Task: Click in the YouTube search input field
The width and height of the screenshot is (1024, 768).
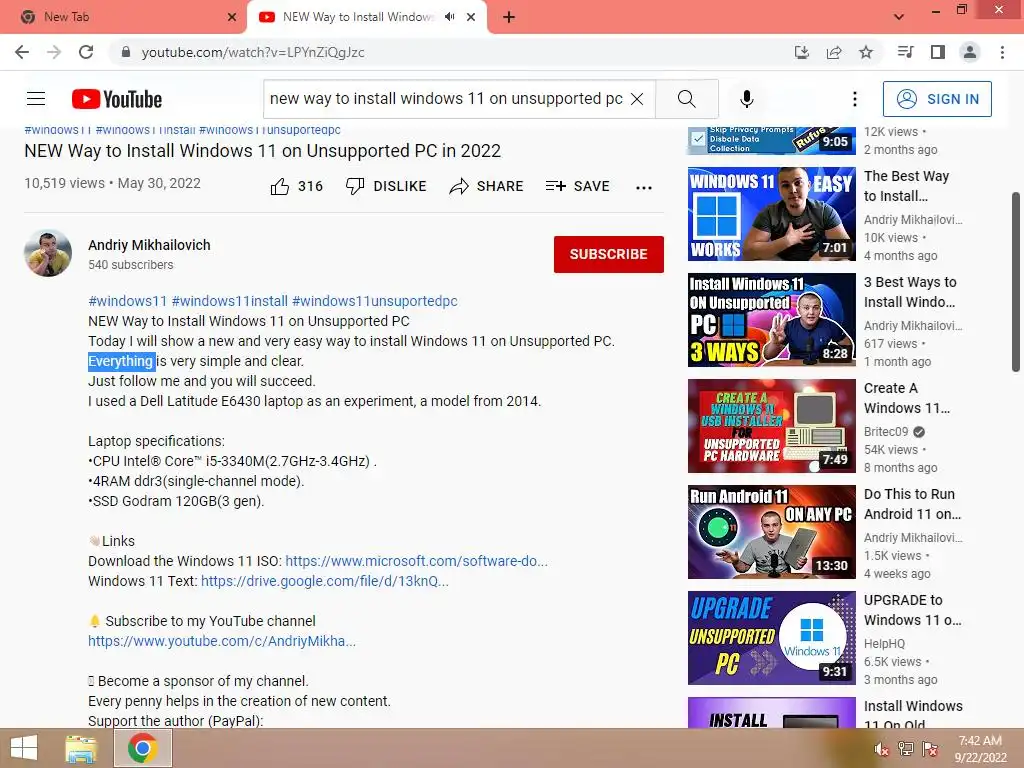Action: coord(445,99)
